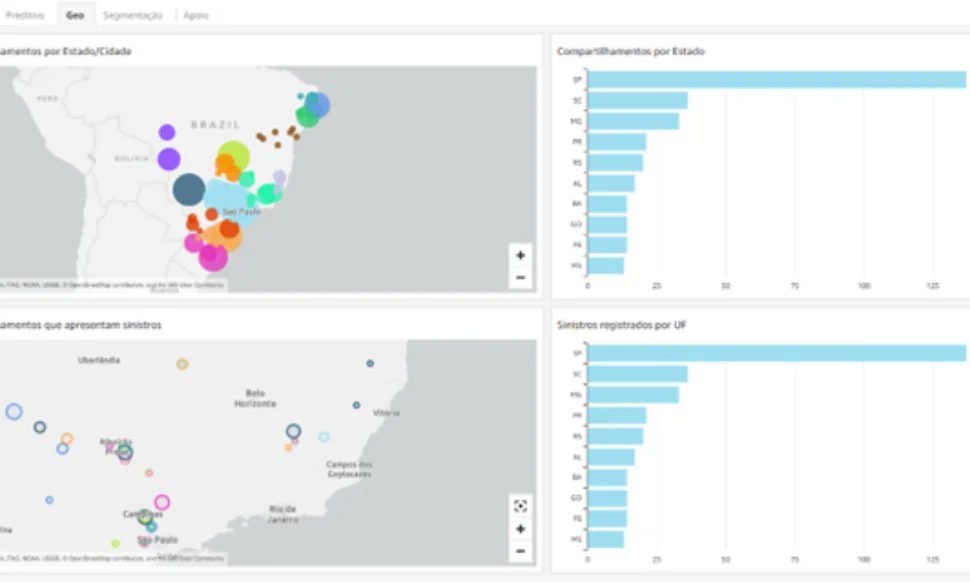Open the Preditivo tab
The height and width of the screenshot is (582, 970).
point(25,16)
